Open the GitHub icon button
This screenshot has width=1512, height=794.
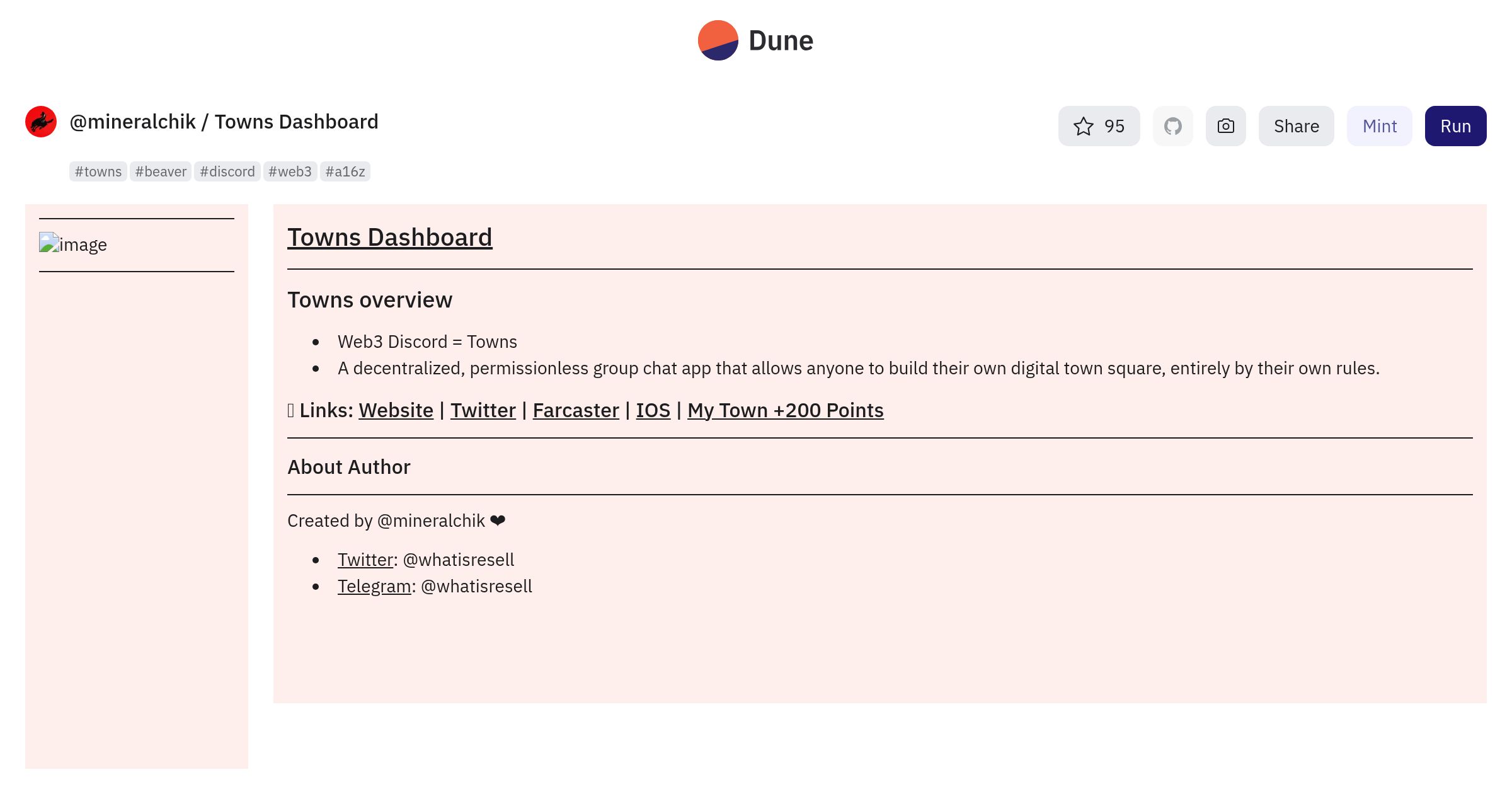pos(1172,126)
